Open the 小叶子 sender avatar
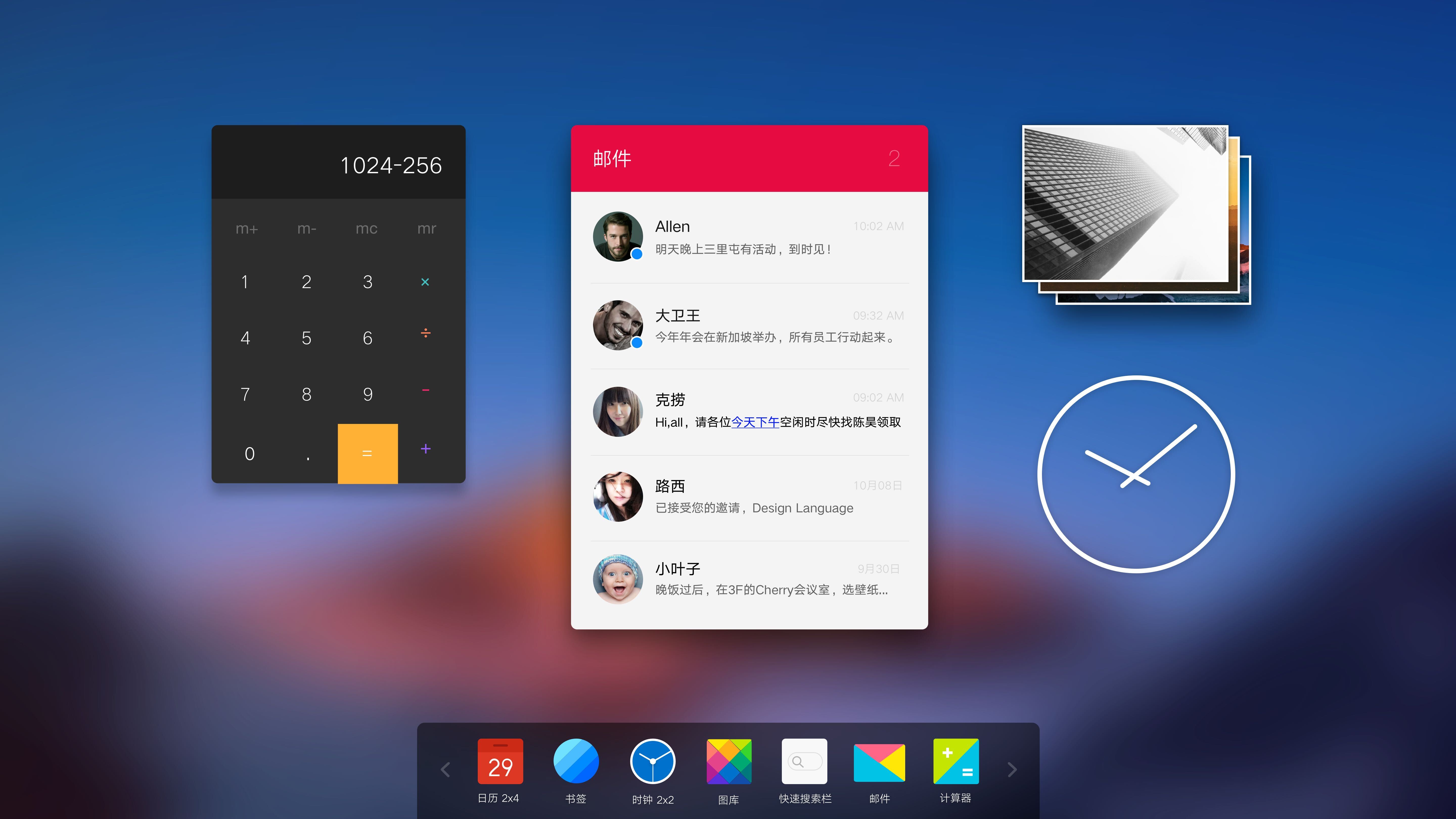 click(x=618, y=579)
